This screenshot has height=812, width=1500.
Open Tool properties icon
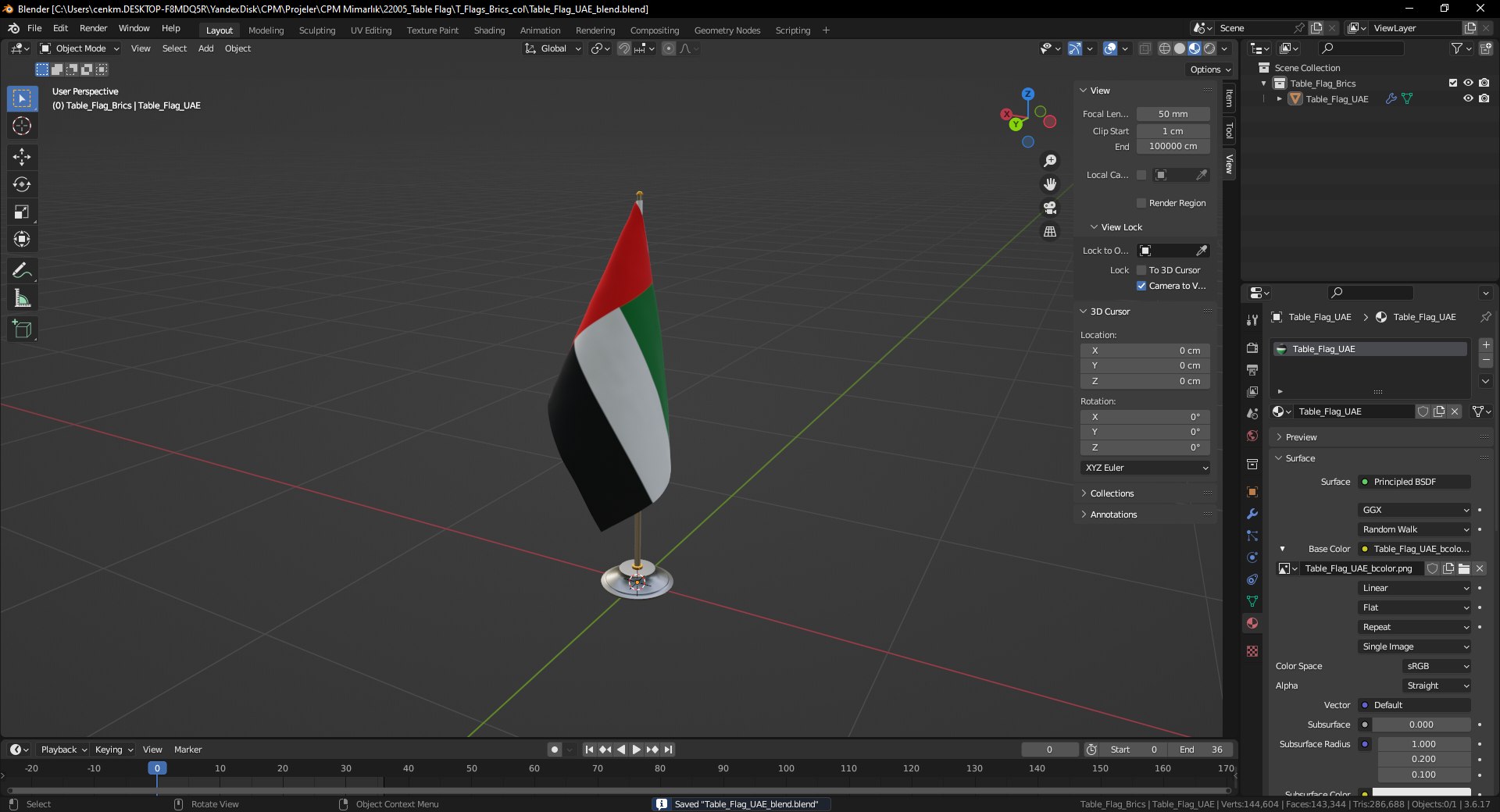(x=1252, y=320)
